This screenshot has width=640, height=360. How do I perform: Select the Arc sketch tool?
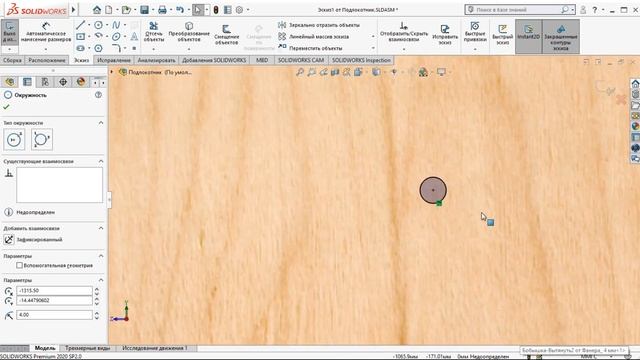(x=98, y=36)
